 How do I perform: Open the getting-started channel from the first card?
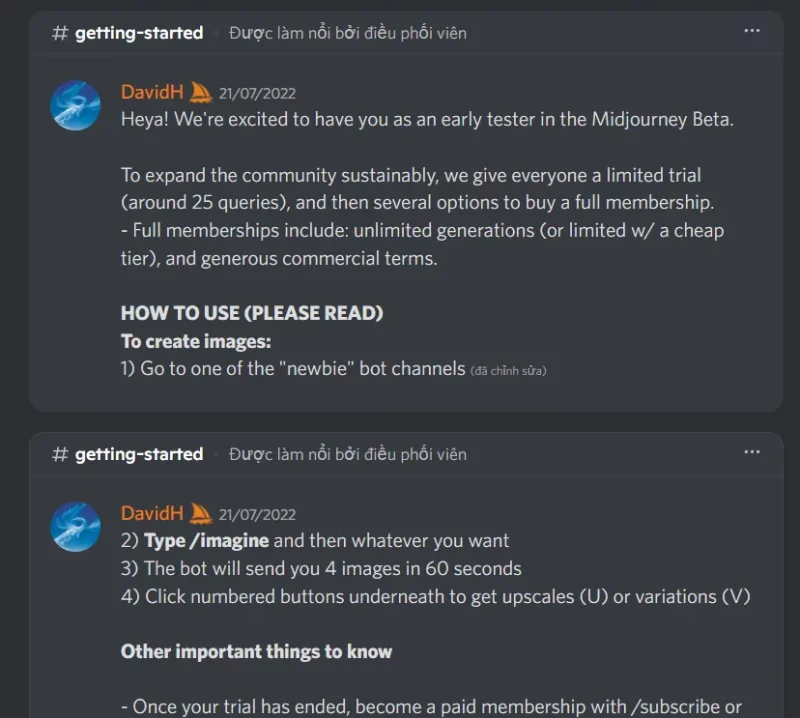tap(139, 33)
